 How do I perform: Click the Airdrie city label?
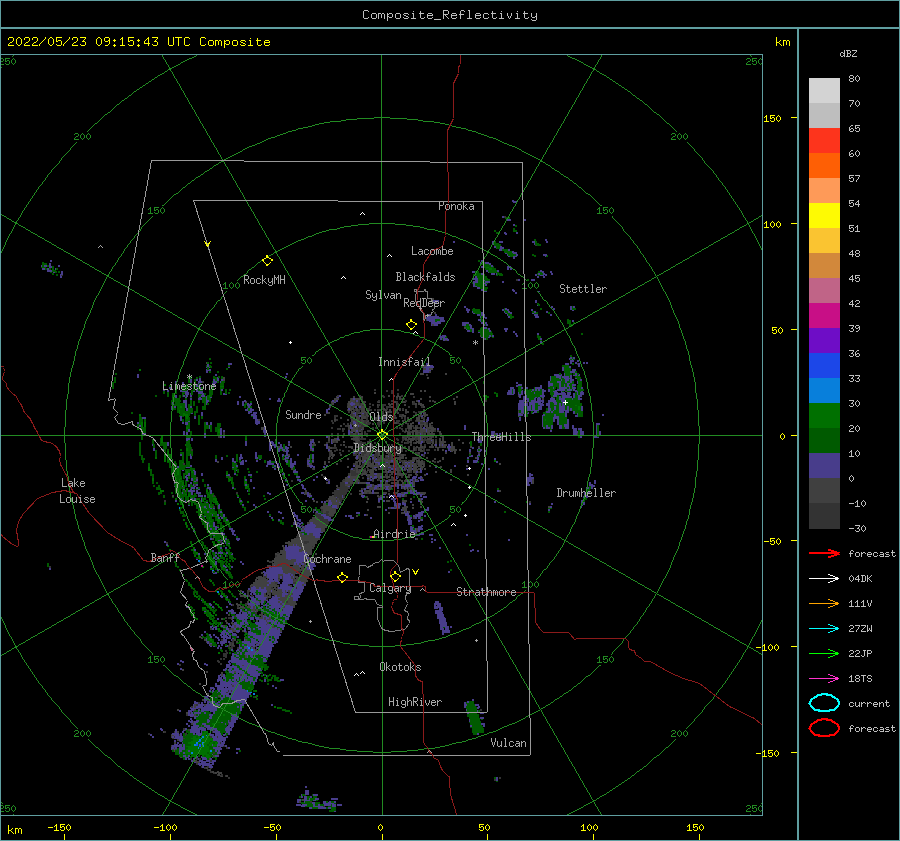tap(394, 534)
